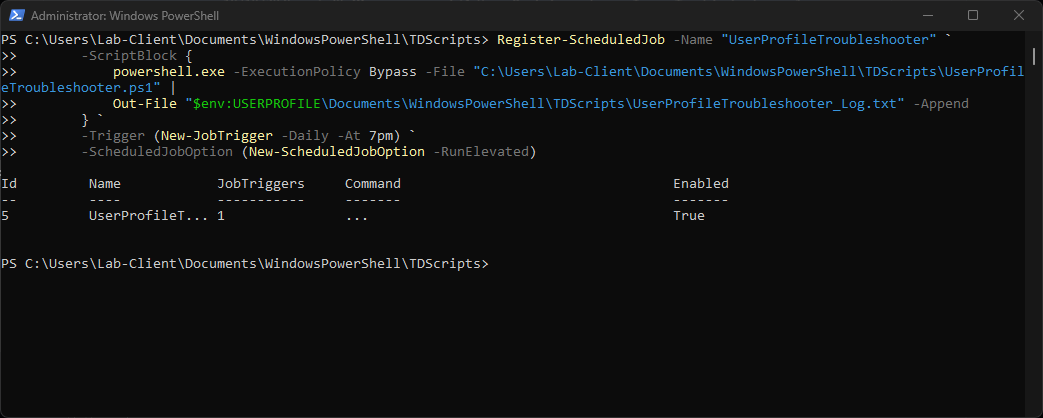
Task: Click the -ScriptBlock parameter text
Action: tap(129, 56)
